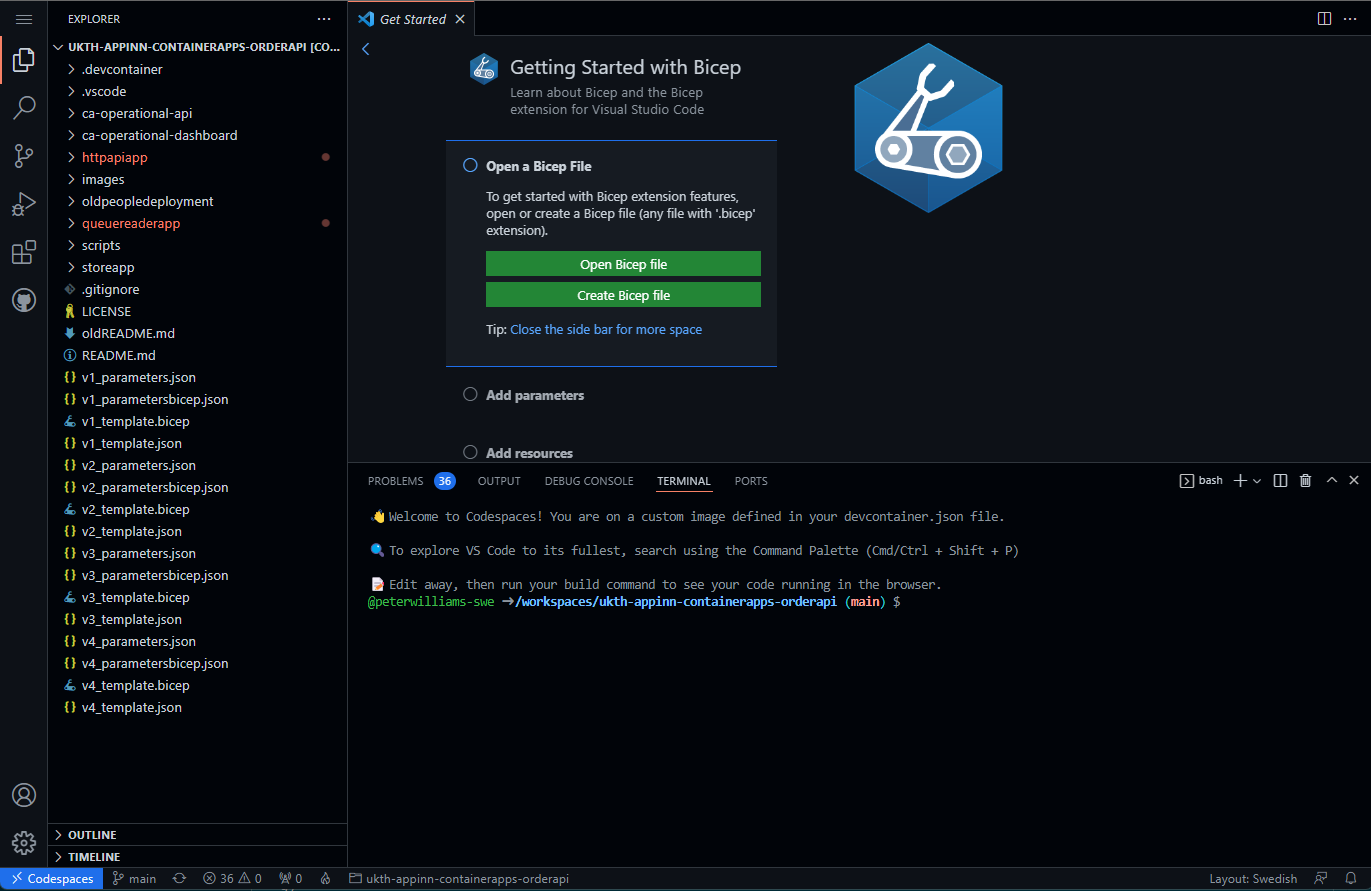Expand the queuereaderapp folder
Viewport: 1371px width, 891px height.
[198, 223]
